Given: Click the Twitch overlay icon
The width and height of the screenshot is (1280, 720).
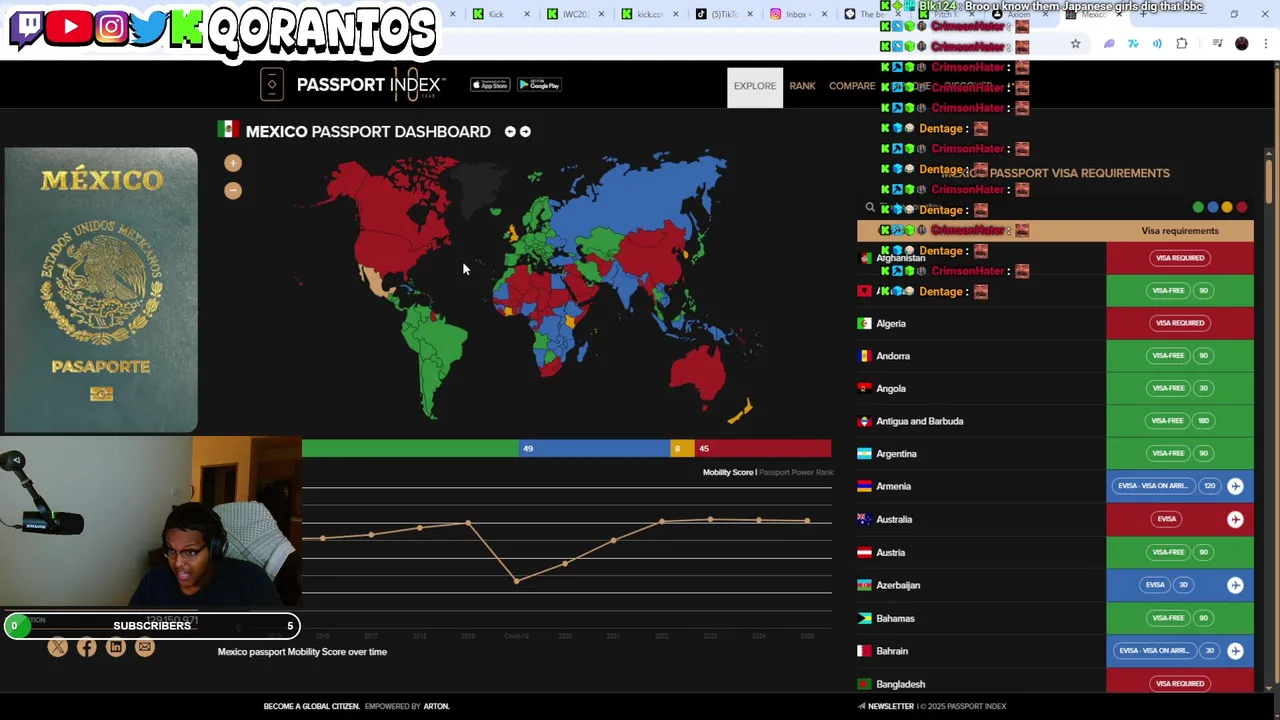Looking at the screenshot, I should [26, 27].
